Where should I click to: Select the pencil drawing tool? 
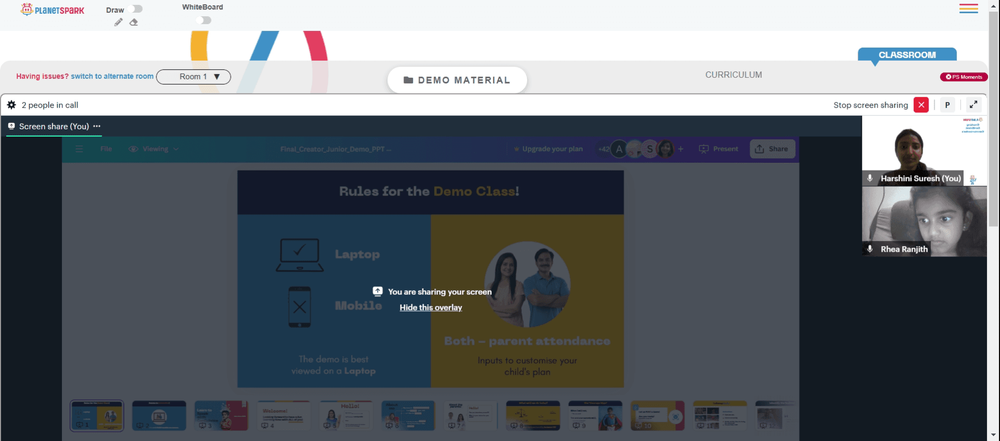point(118,22)
